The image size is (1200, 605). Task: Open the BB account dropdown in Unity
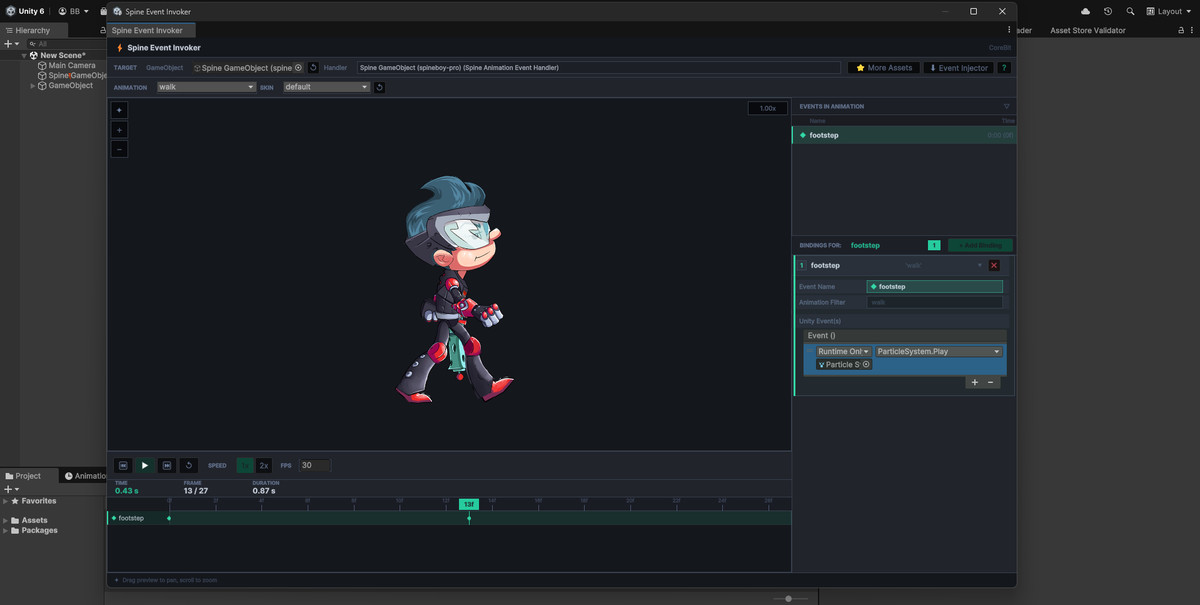(73, 11)
